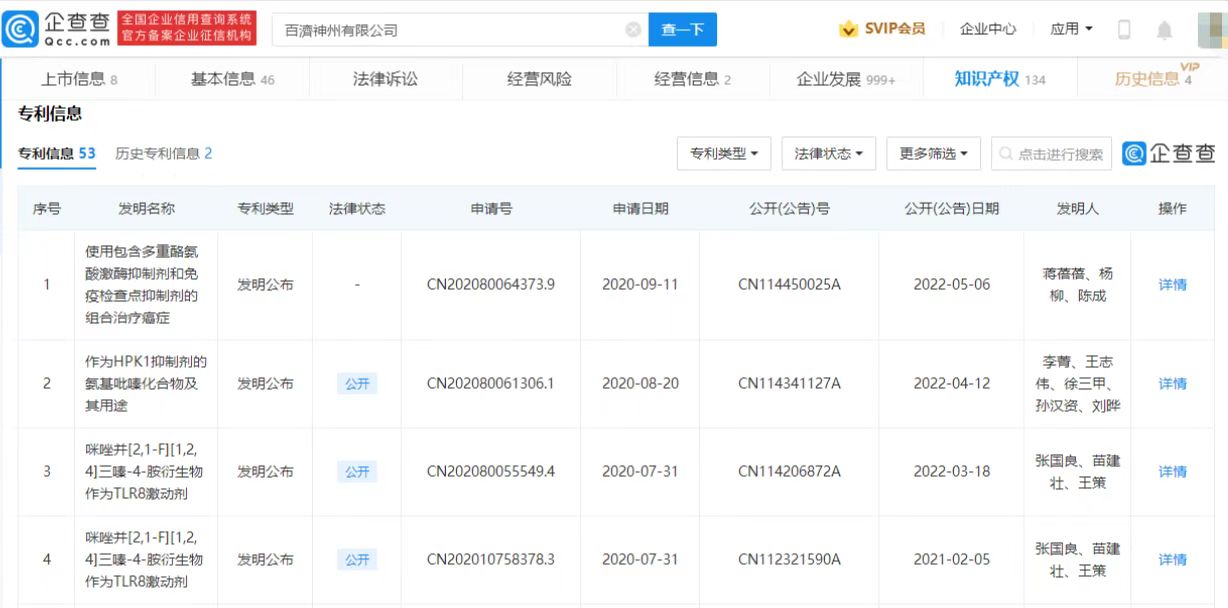Open 详情 for patent row 2

click(x=1172, y=383)
